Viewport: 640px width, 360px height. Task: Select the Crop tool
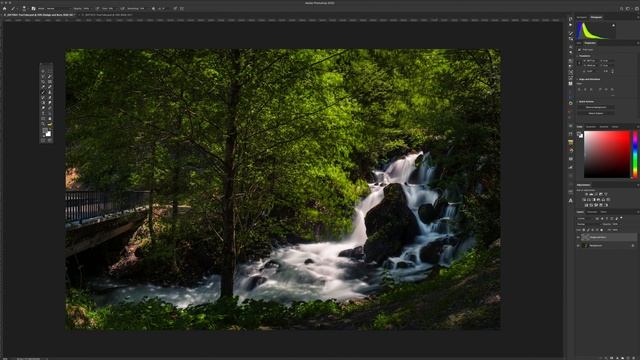click(43, 82)
